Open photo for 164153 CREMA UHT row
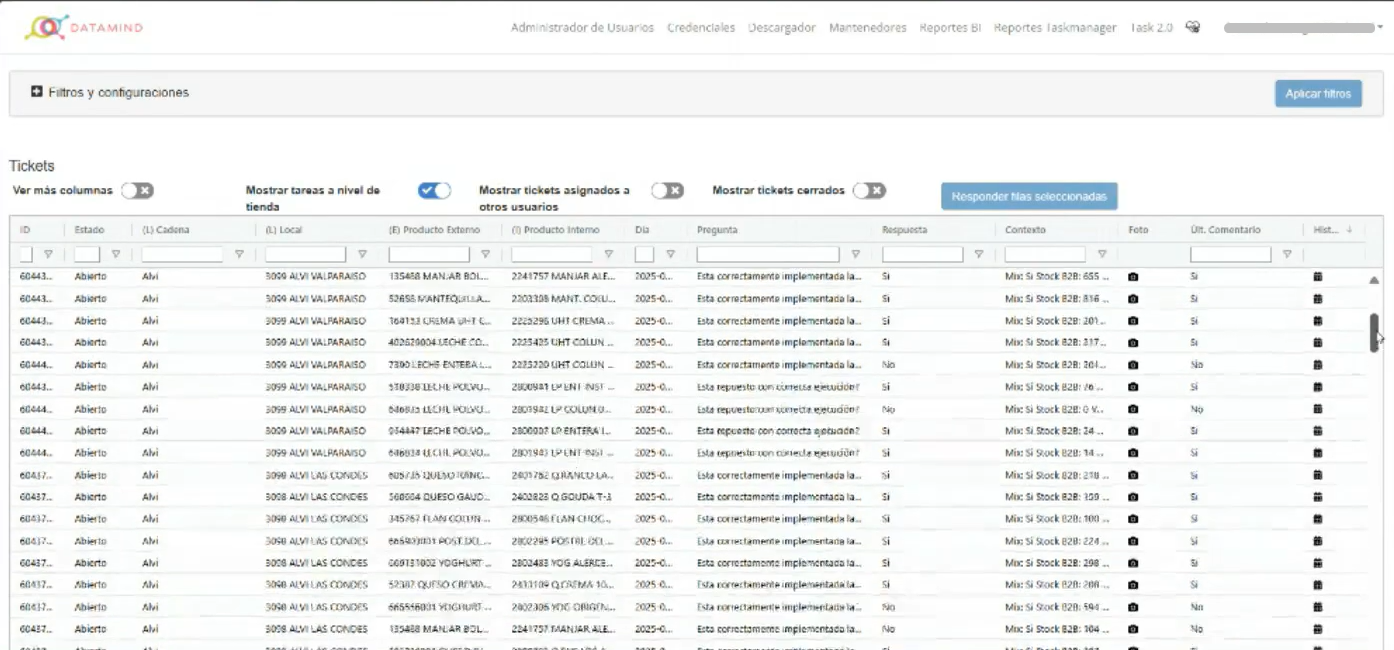Image resolution: width=1394 pixels, height=650 pixels. pyautogui.click(x=1133, y=320)
